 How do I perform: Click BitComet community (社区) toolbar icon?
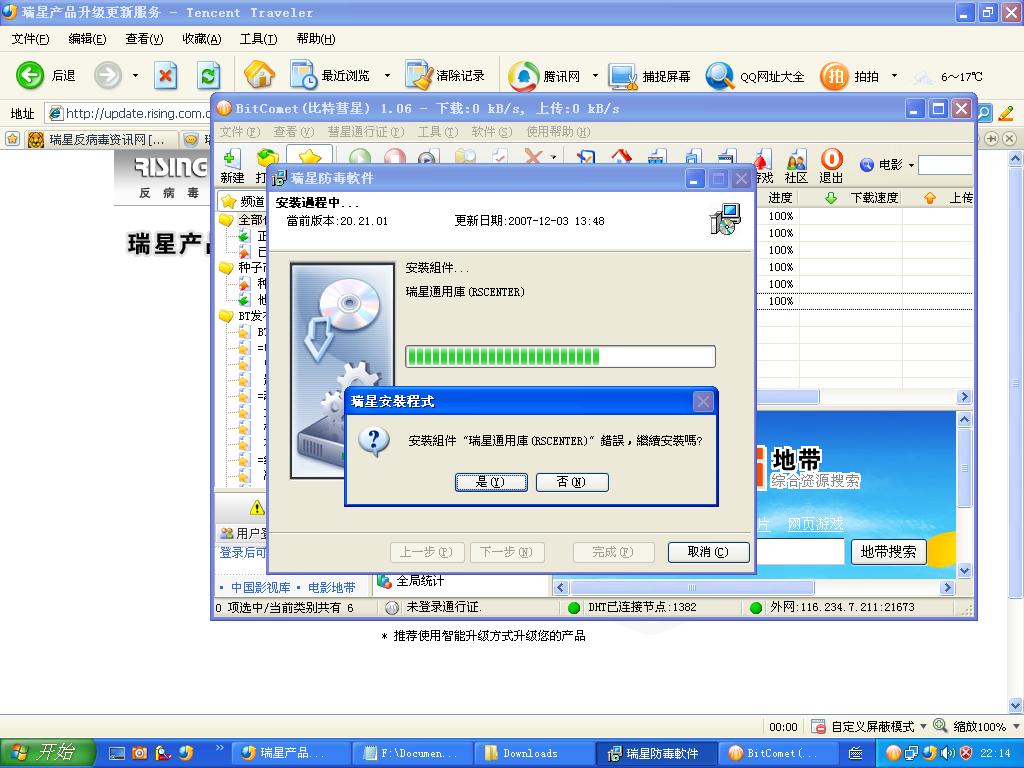[796, 167]
